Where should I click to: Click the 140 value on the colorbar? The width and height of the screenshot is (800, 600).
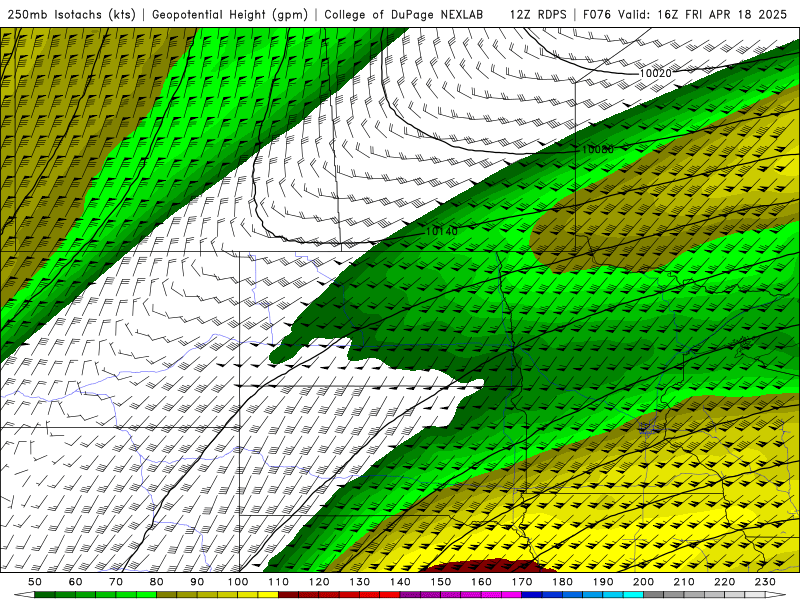pyautogui.click(x=401, y=582)
